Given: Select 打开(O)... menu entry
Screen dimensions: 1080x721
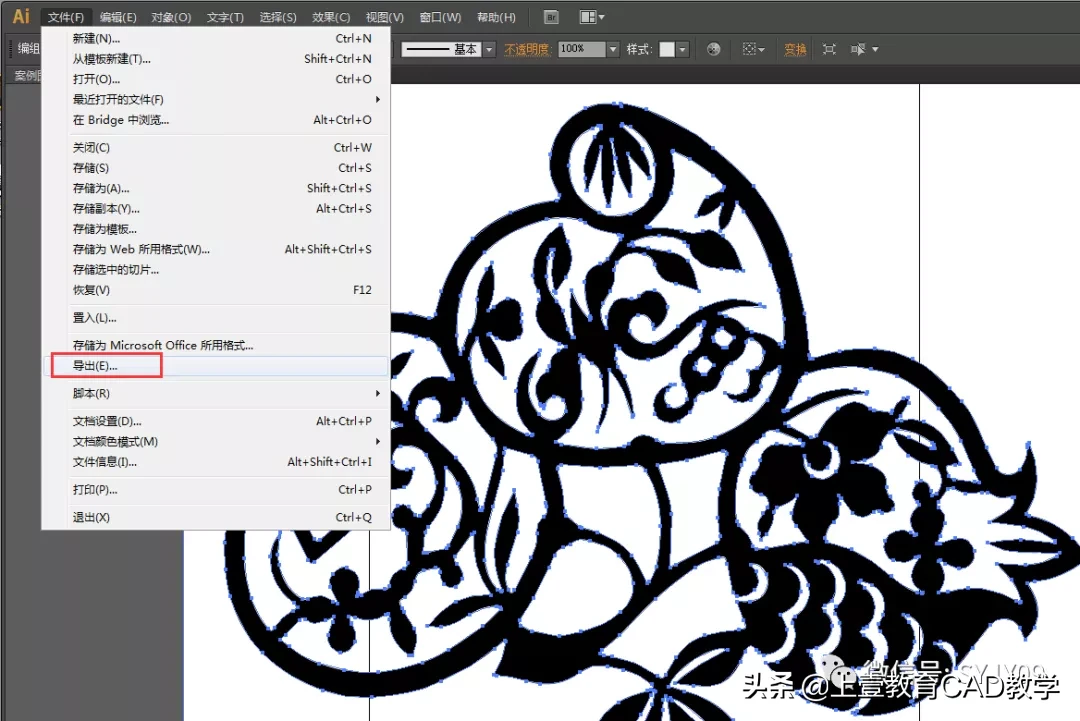Looking at the screenshot, I should click(216, 79).
